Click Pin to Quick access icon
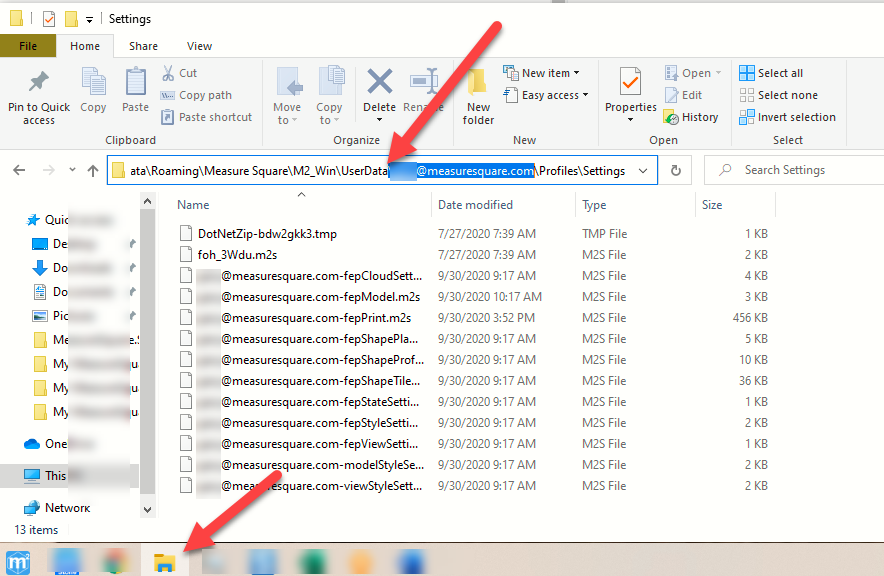 (39, 82)
